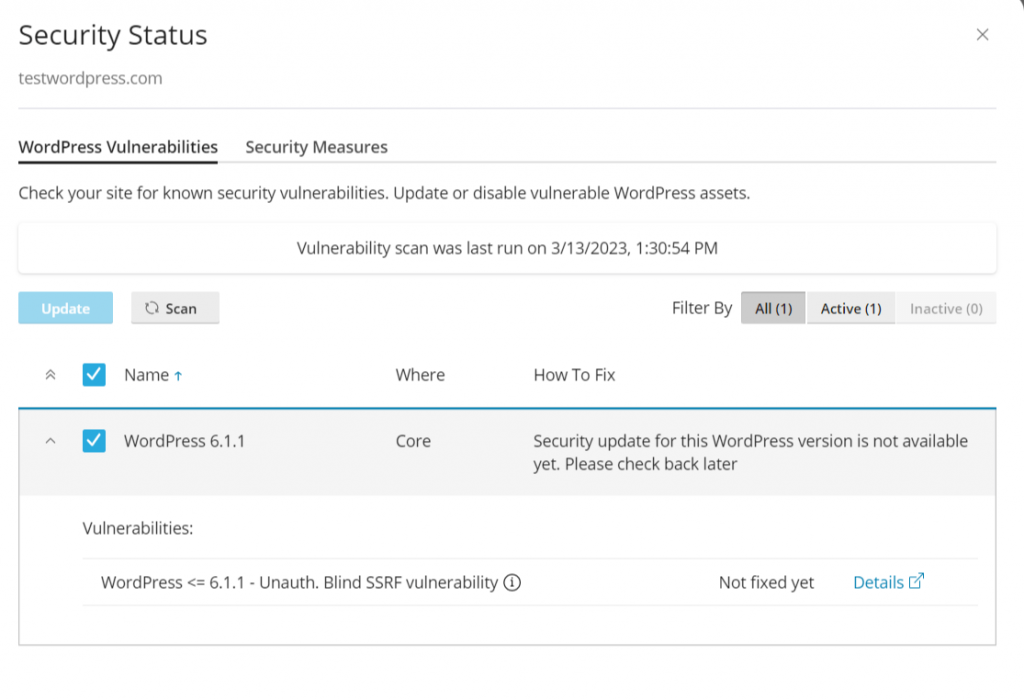Click the last scan timestamp banner

click(507, 247)
